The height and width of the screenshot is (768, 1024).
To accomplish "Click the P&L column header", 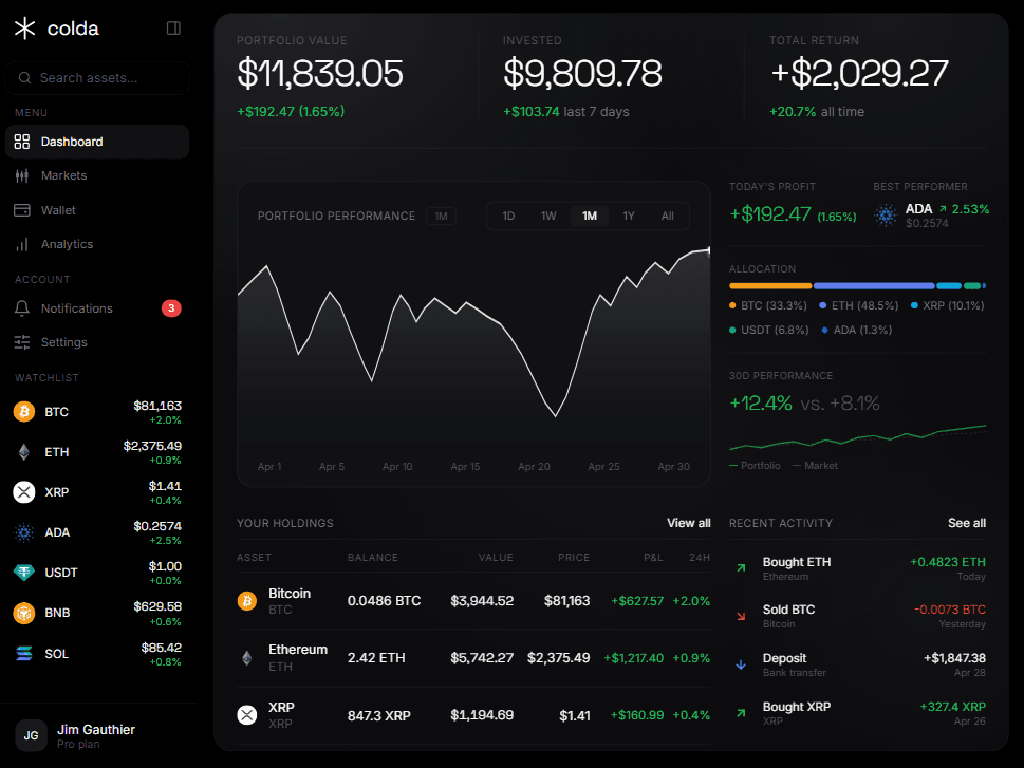I will click(654, 558).
